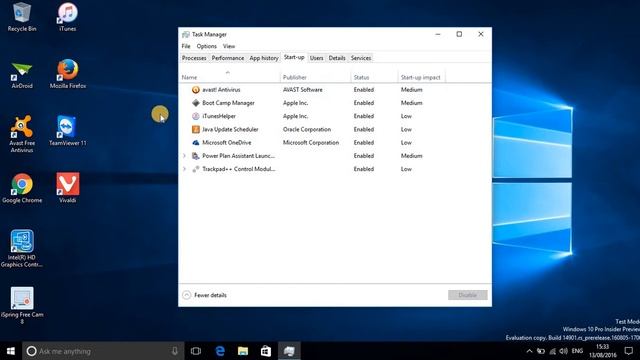Expand the Power Plan Assistant Launcher group

pyautogui.click(x=184, y=156)
